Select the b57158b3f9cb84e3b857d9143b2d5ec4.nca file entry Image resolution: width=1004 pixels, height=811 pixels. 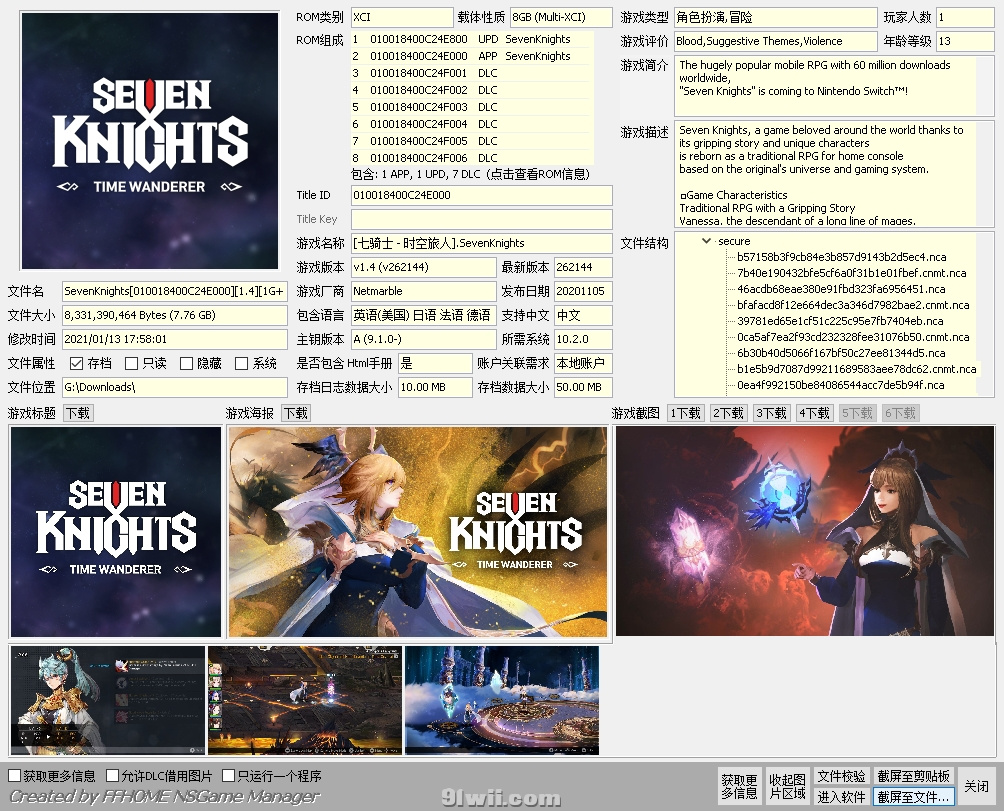click(x=841, y=257)
